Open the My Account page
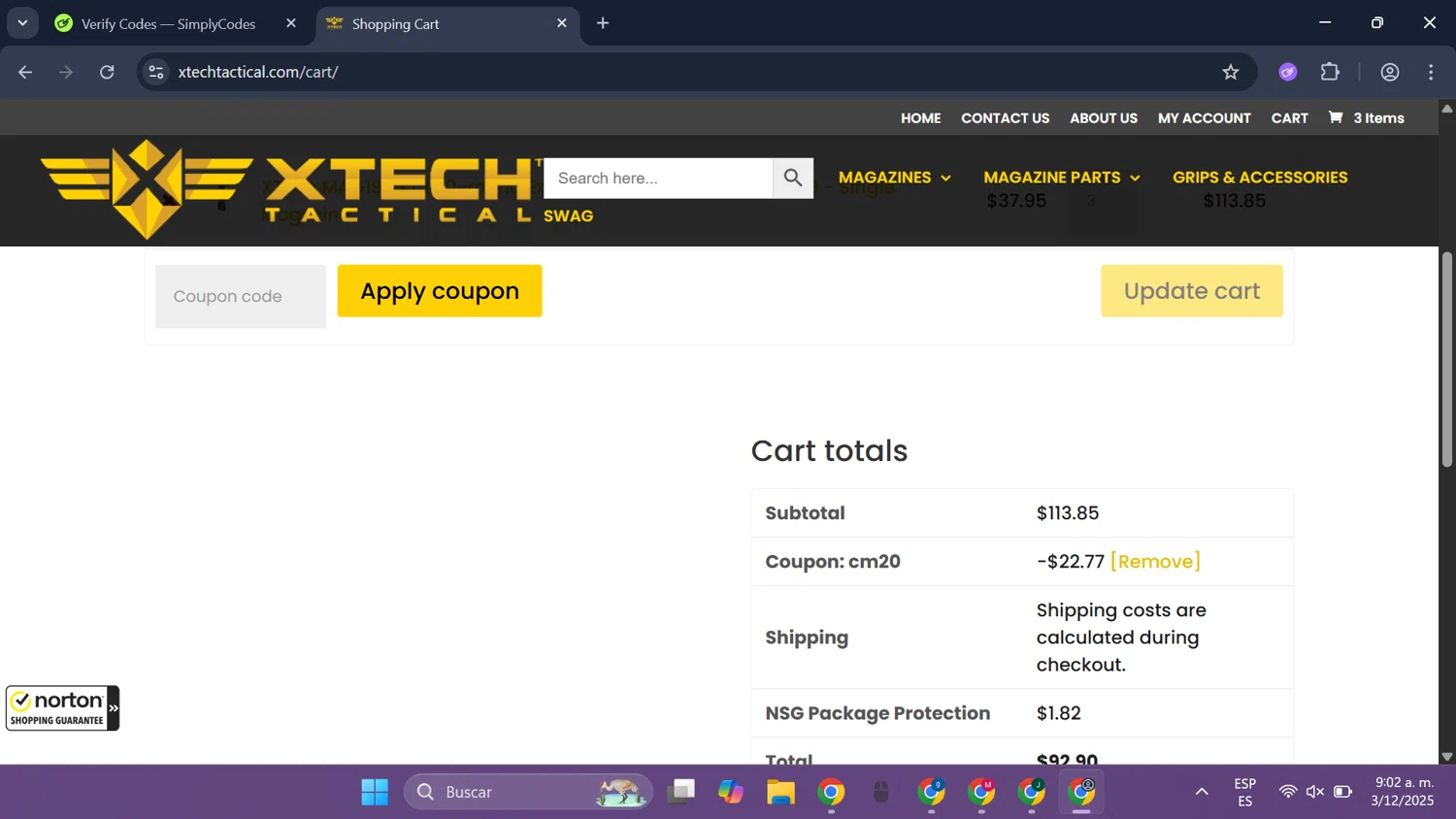Screen dimensions: 1456x819 pyautogui.click(x=1204, y=118)
